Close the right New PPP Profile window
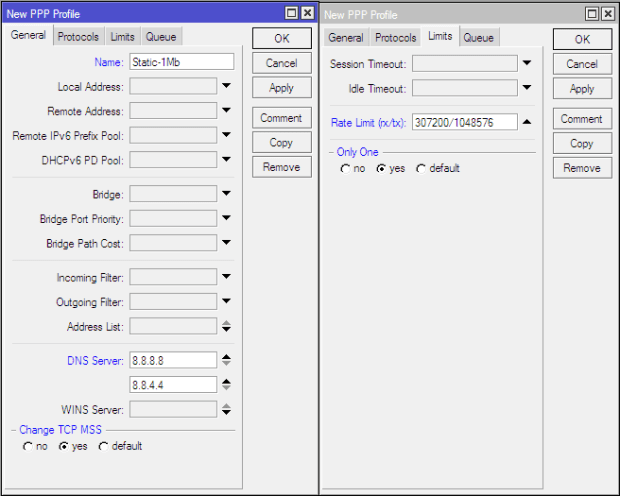The image size is (620, 496). pos(608,14)
